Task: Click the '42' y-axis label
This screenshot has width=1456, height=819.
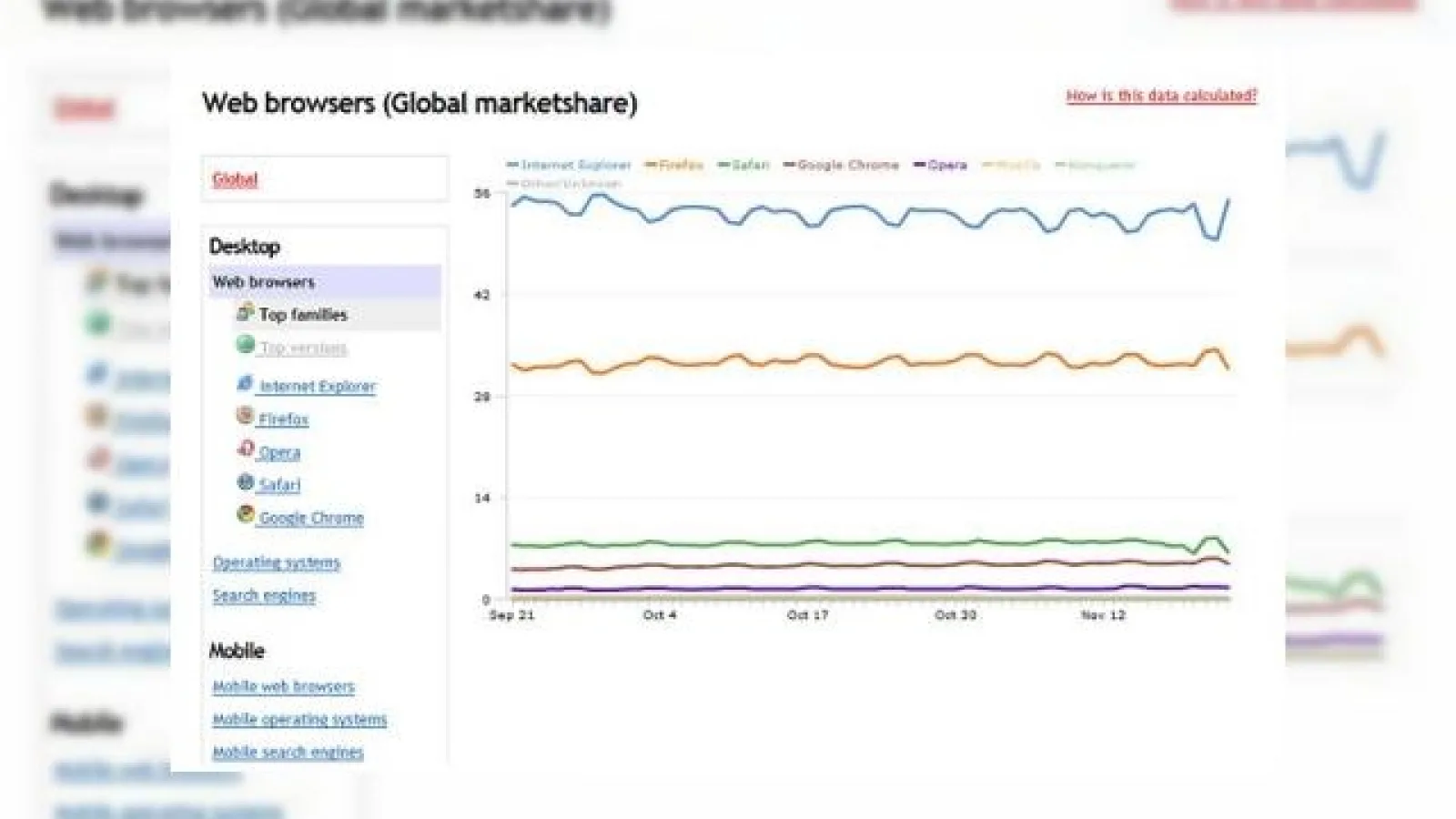Action: [x=481, y=295]
